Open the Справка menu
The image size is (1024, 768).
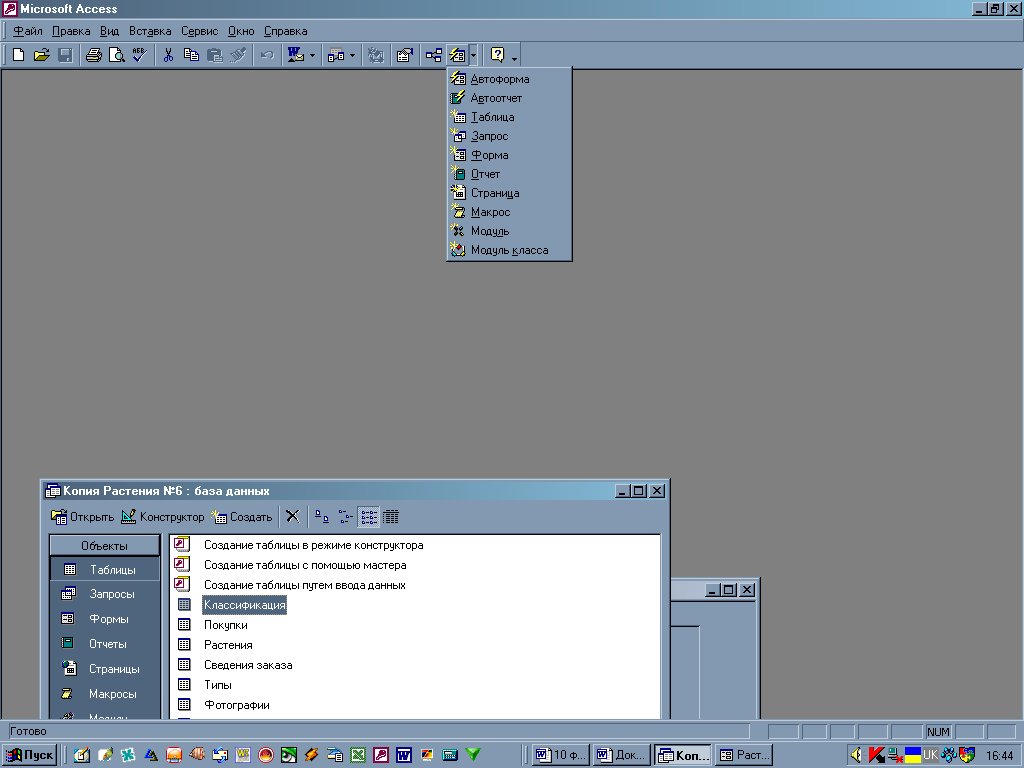pyautogui.click(x=285, y=31)
